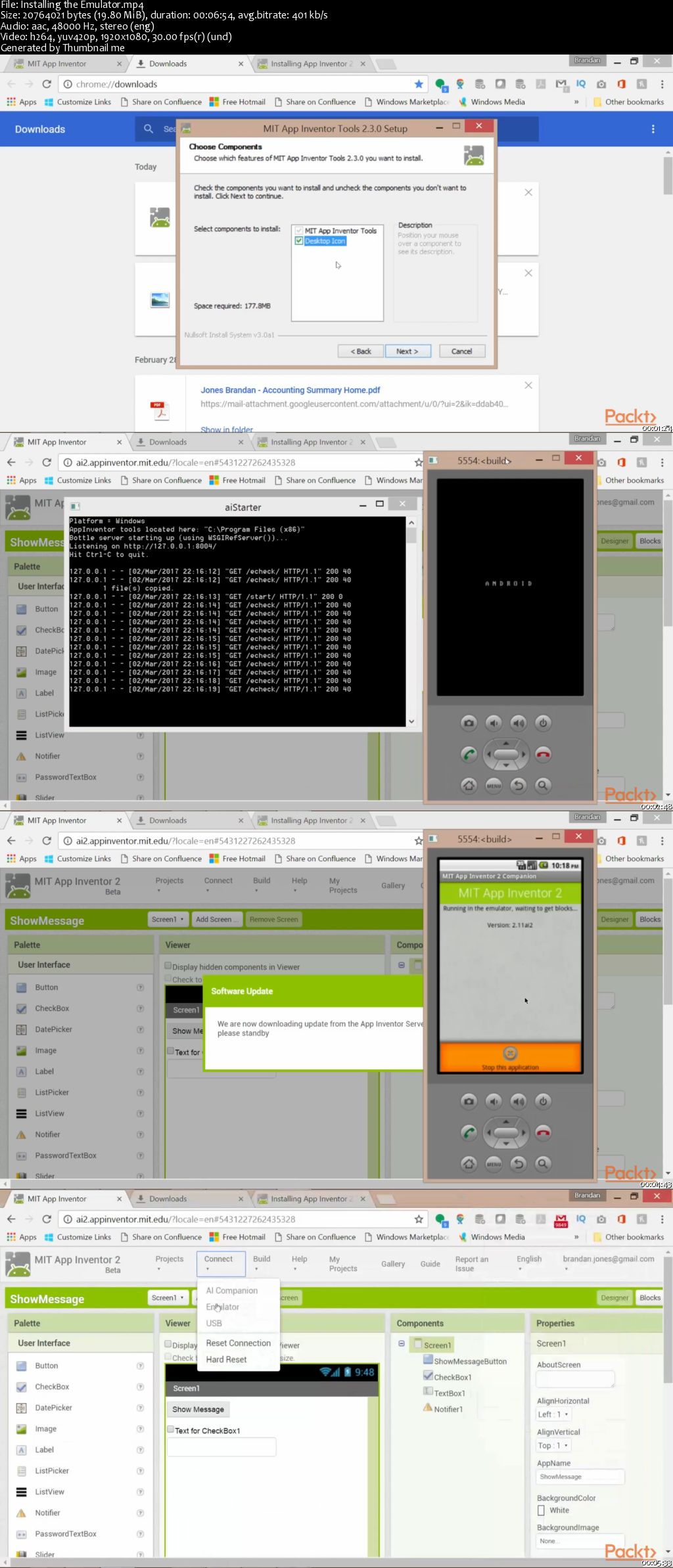Tick 'Display hidden components in Viewer' beside Software Update popup
This screenshot has height=1568, width=673.
(168, 966)
